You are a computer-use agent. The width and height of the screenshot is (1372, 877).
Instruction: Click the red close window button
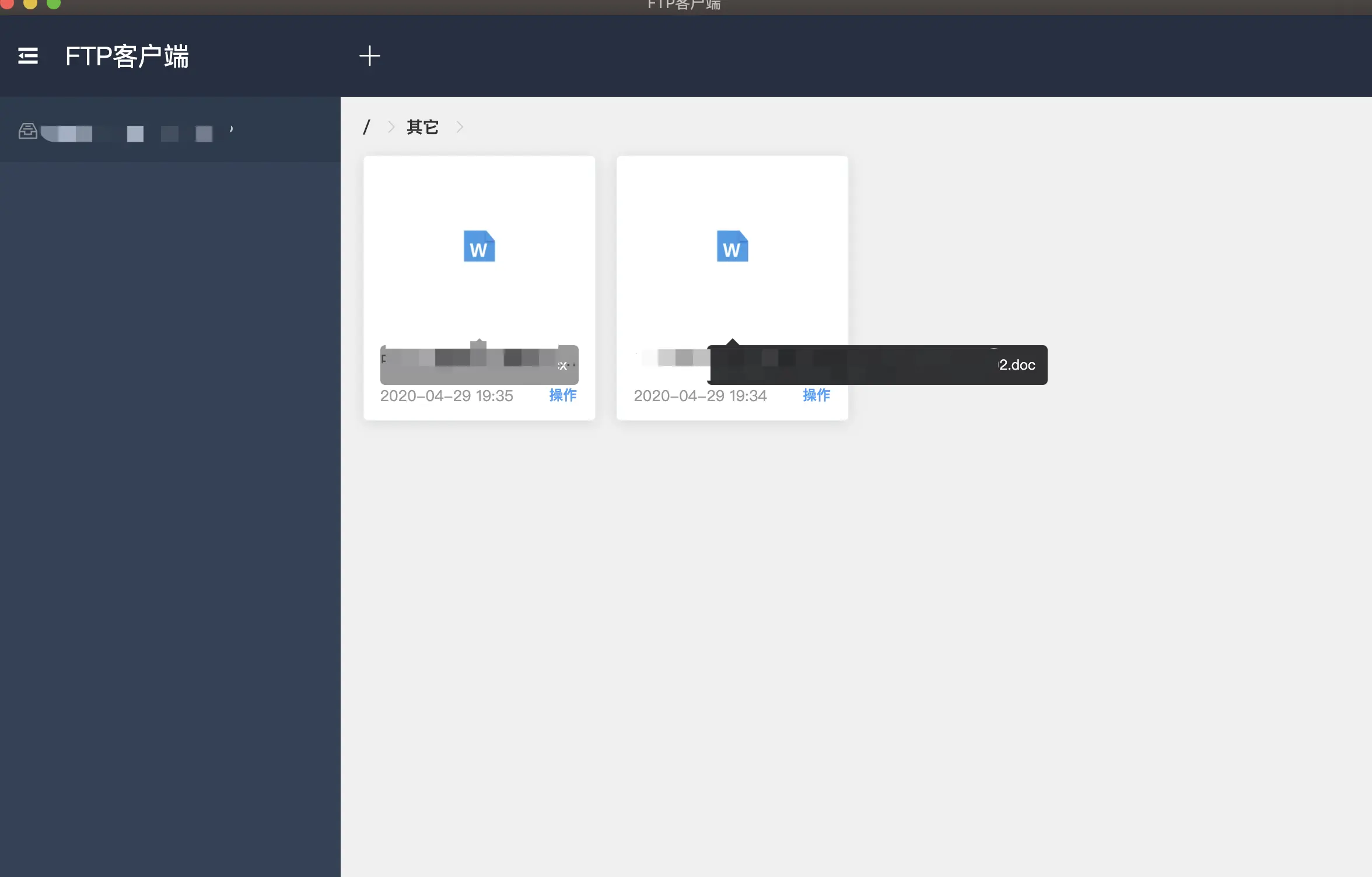(7, 3)
